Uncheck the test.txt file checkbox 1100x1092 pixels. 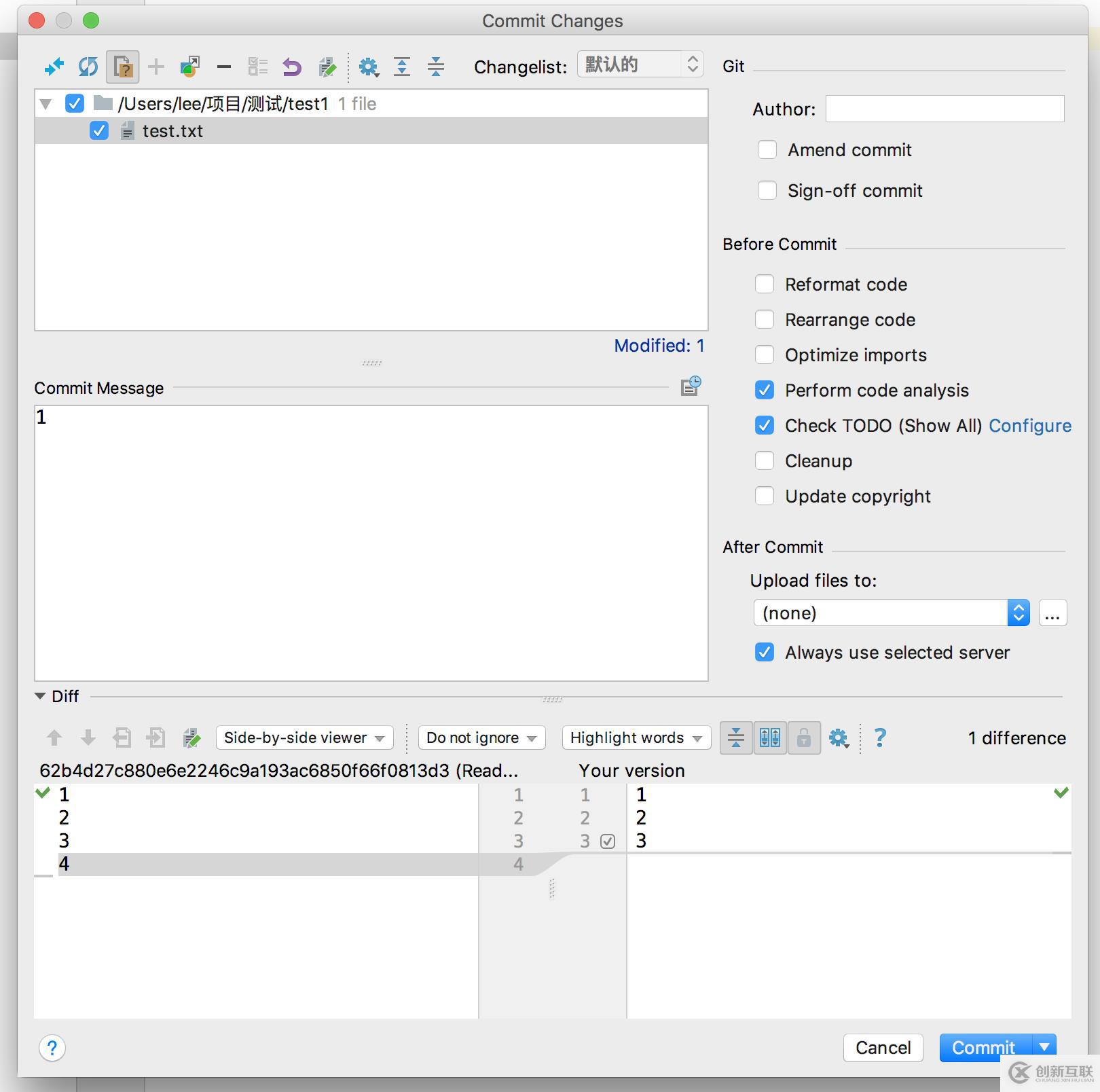click(x=99, y=130)
